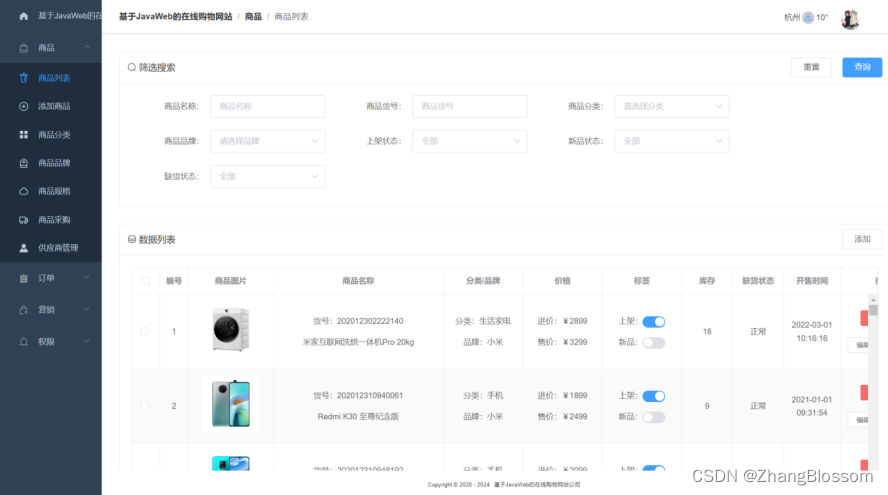Click the Redmi K30 product thumbnail
Image resolution: width=888 pixels, height=495 pixels.
click(x=231, y=404)
